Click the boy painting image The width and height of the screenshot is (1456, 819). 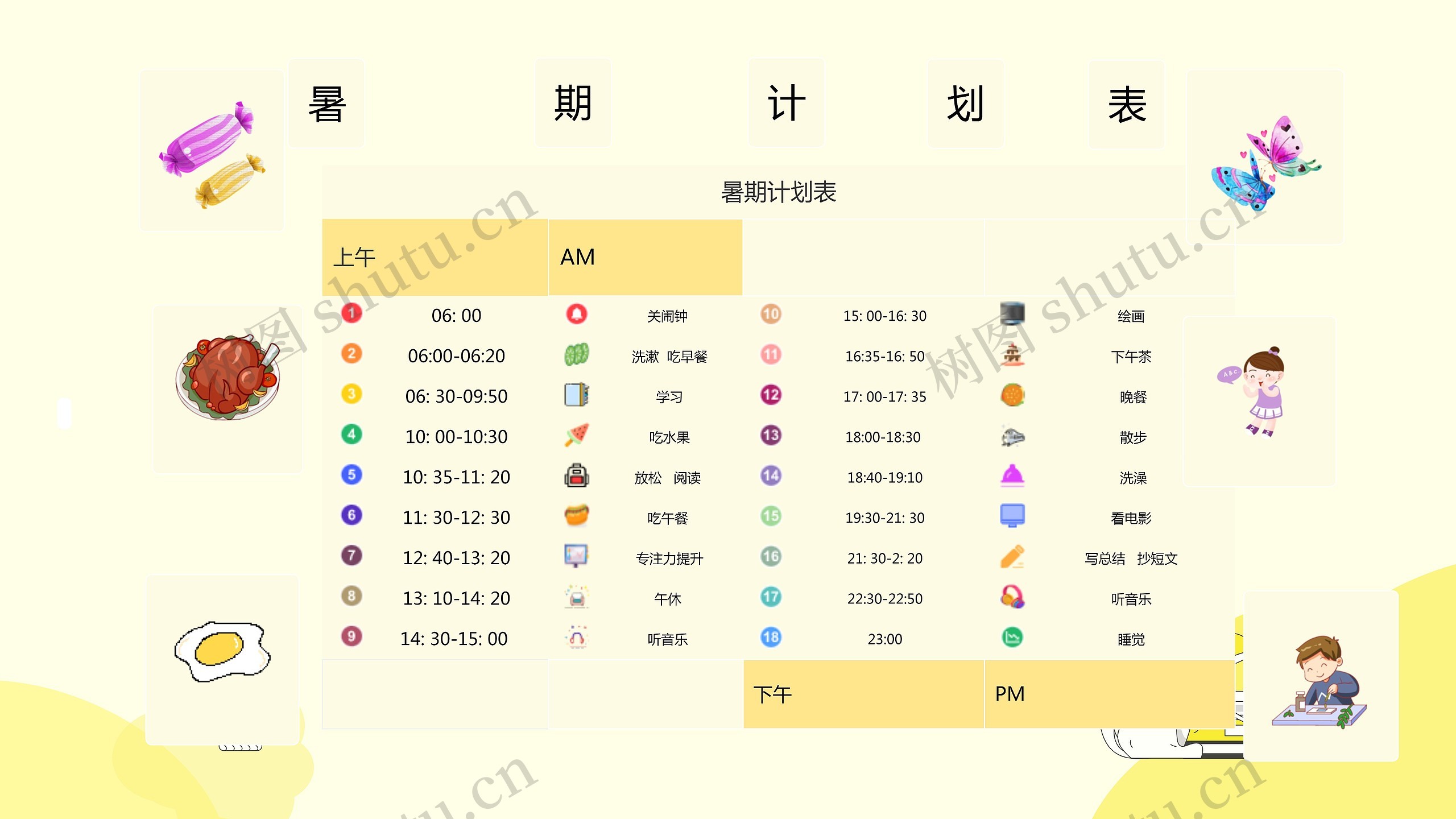coord(1319,682)
